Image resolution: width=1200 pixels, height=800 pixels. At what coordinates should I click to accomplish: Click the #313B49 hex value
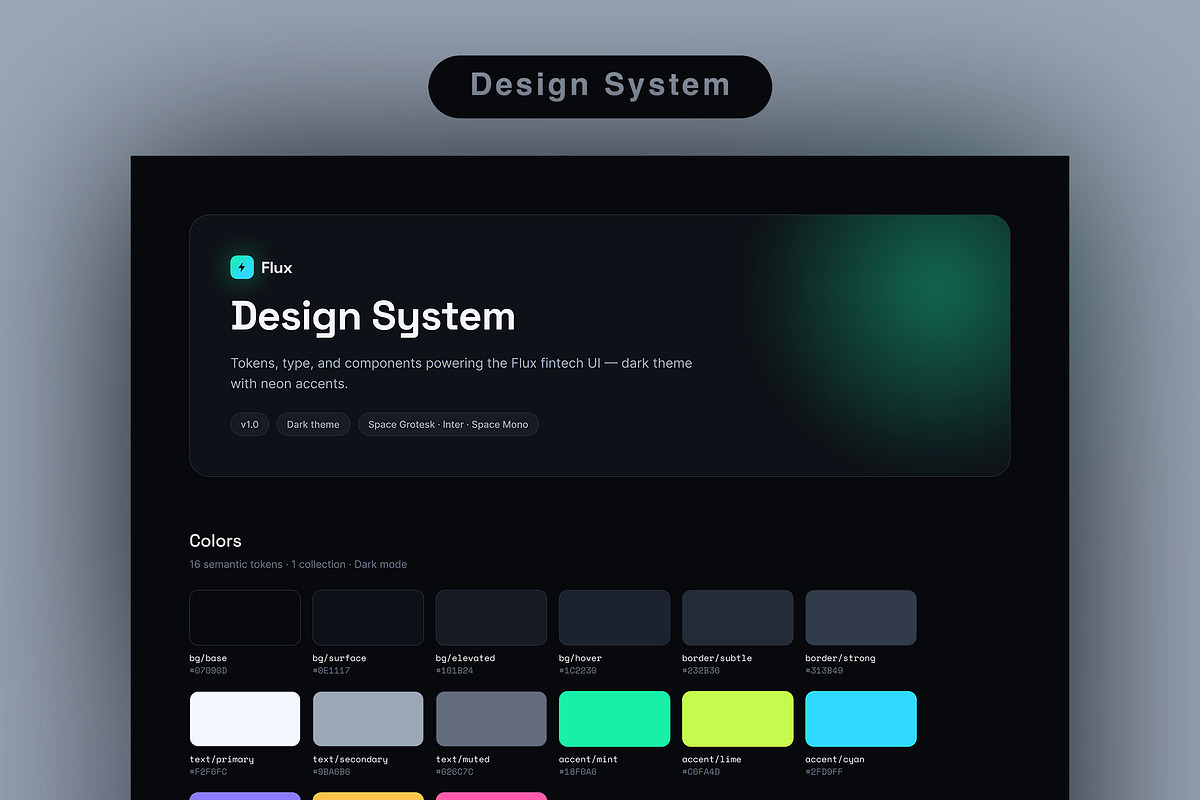pyautogui.click(x=824, y=671)
